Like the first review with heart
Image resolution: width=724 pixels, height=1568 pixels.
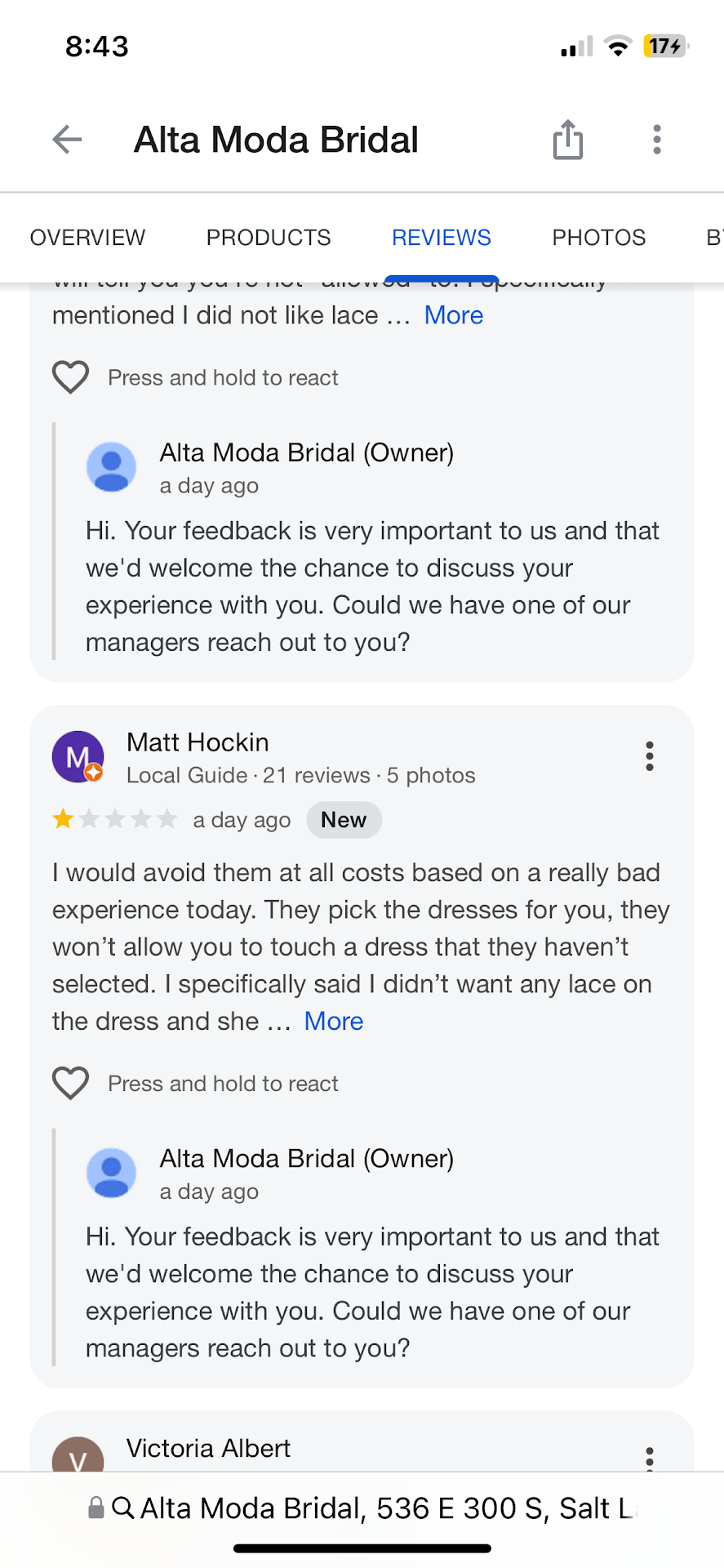pyautogui.click(x=71, y=377)
